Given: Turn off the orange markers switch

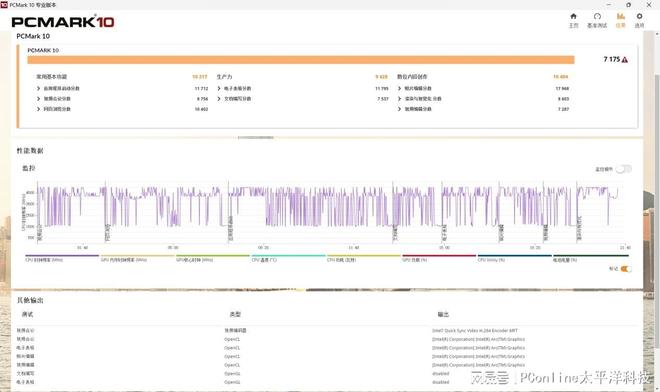Looking at the screenshot, I should tap(626, 269).
